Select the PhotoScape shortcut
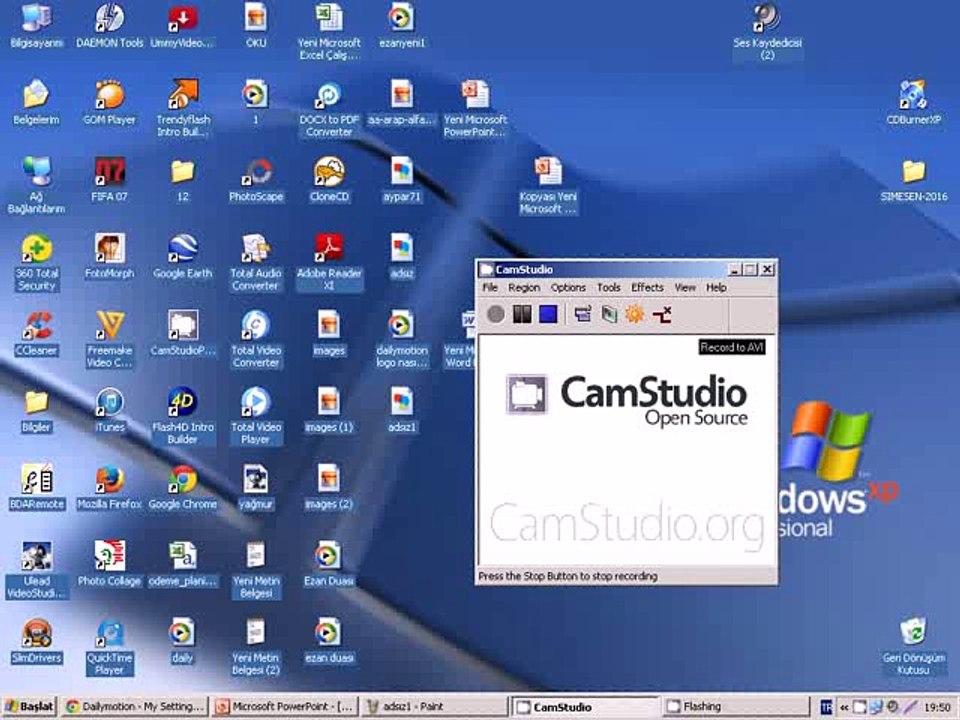The width and height of the screenshot is (960, 720). click(x=256, y=179)
